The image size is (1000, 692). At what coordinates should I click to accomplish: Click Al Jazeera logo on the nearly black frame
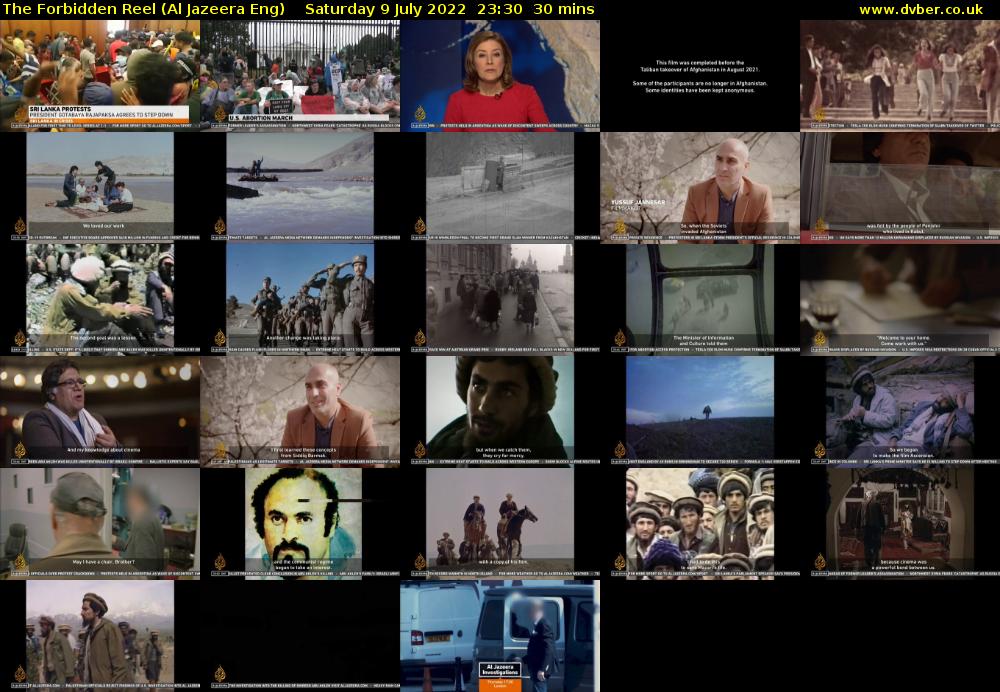(220, 674)
